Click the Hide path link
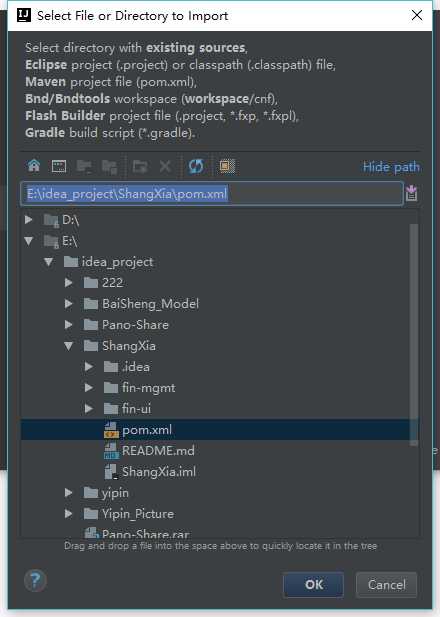 pos(391,167)
